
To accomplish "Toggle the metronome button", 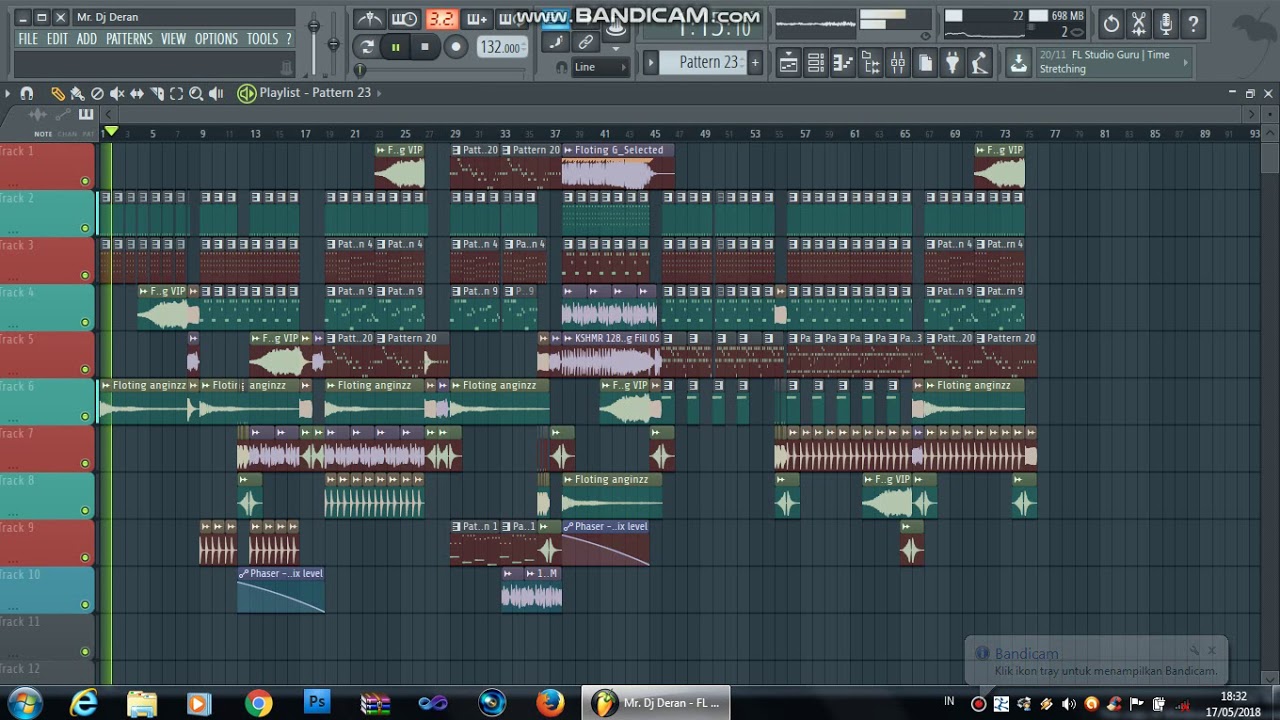I will click(x=370, y=19).
